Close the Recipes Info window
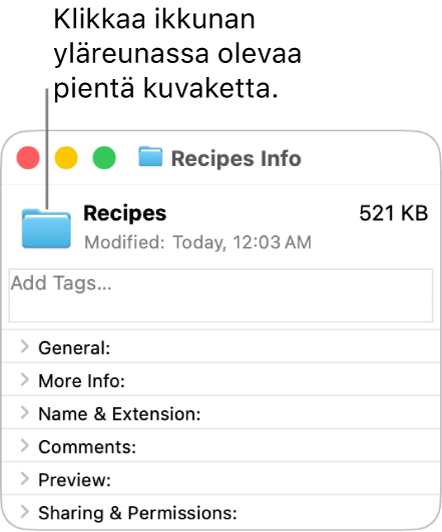 pyautogui.click(x=28, y=158)
